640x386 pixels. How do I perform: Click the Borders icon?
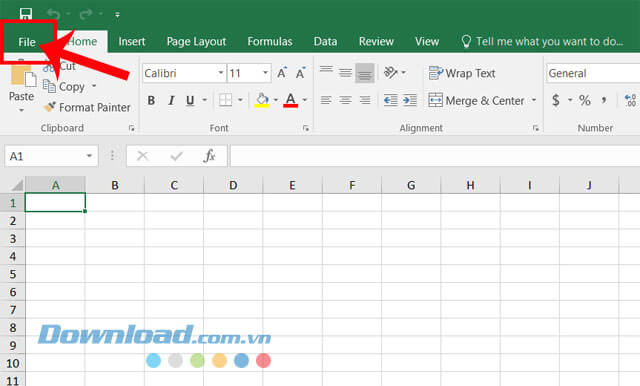225,100
